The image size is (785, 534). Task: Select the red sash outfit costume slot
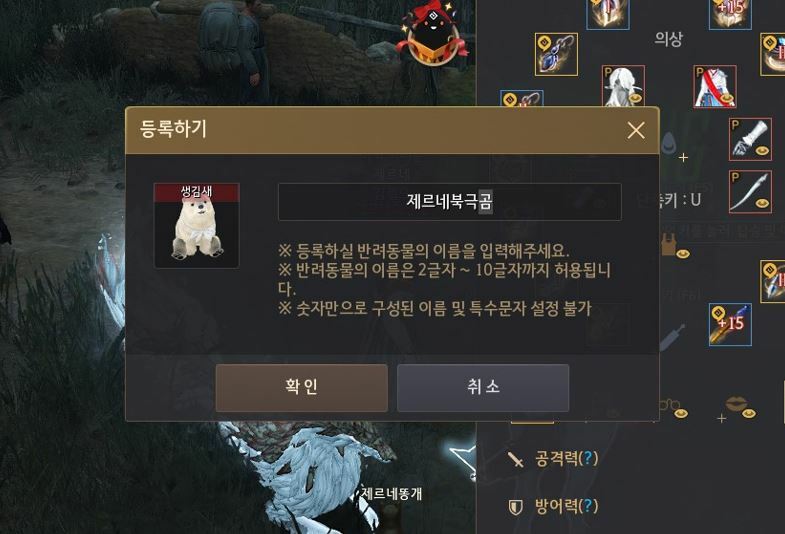(714, 86)
